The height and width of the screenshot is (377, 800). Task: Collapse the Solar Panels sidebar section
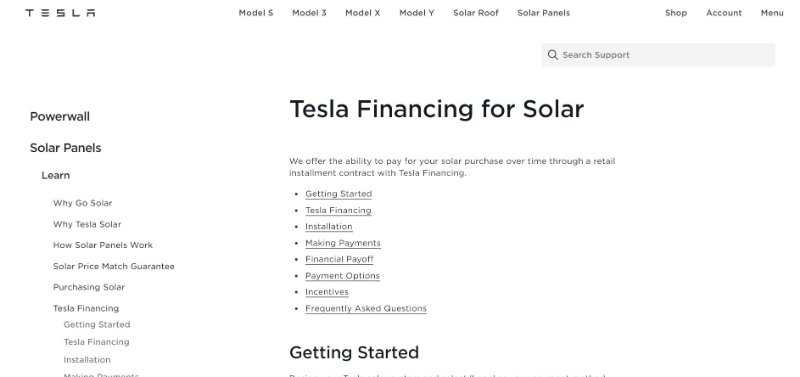coord(65,148)
